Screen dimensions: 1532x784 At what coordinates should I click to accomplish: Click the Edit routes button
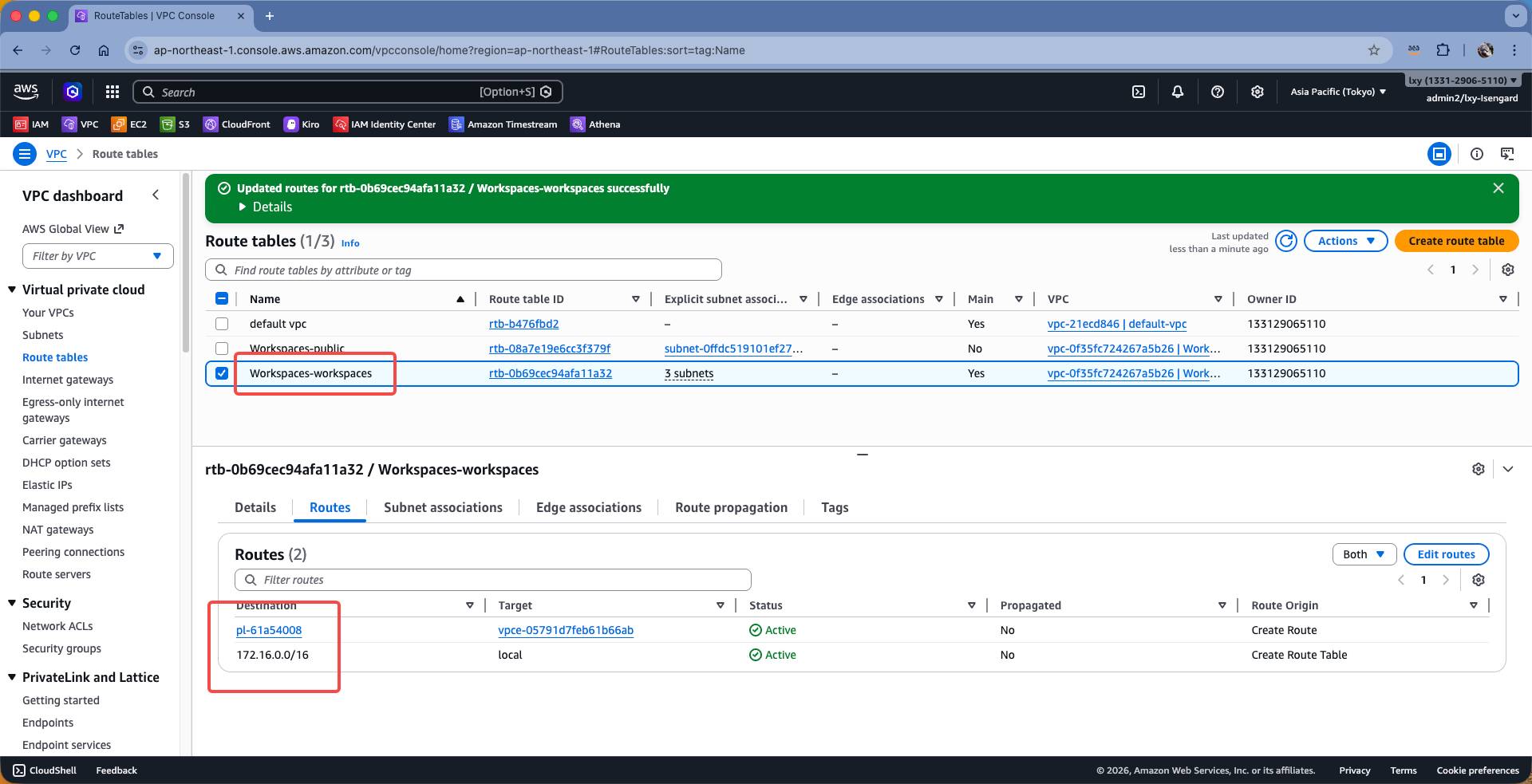click(1446, 554)
